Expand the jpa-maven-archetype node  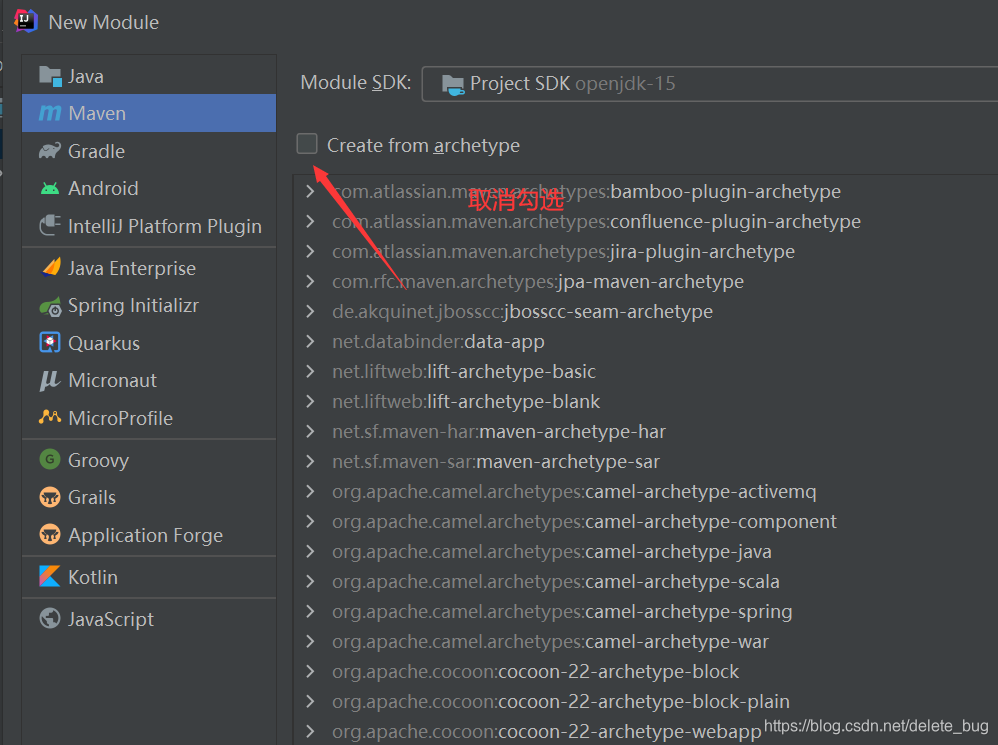click(310, 281)
